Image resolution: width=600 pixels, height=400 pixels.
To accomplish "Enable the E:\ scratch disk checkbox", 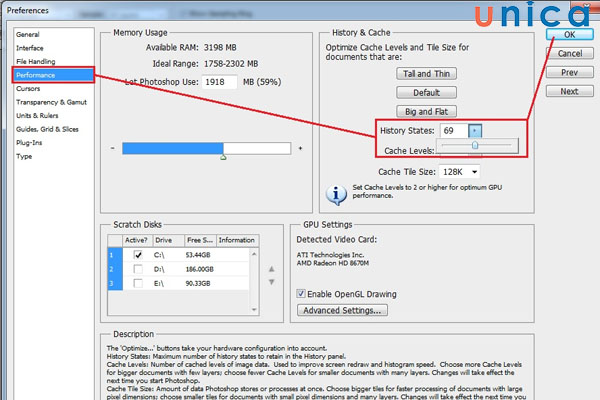I will coord(138,283).
